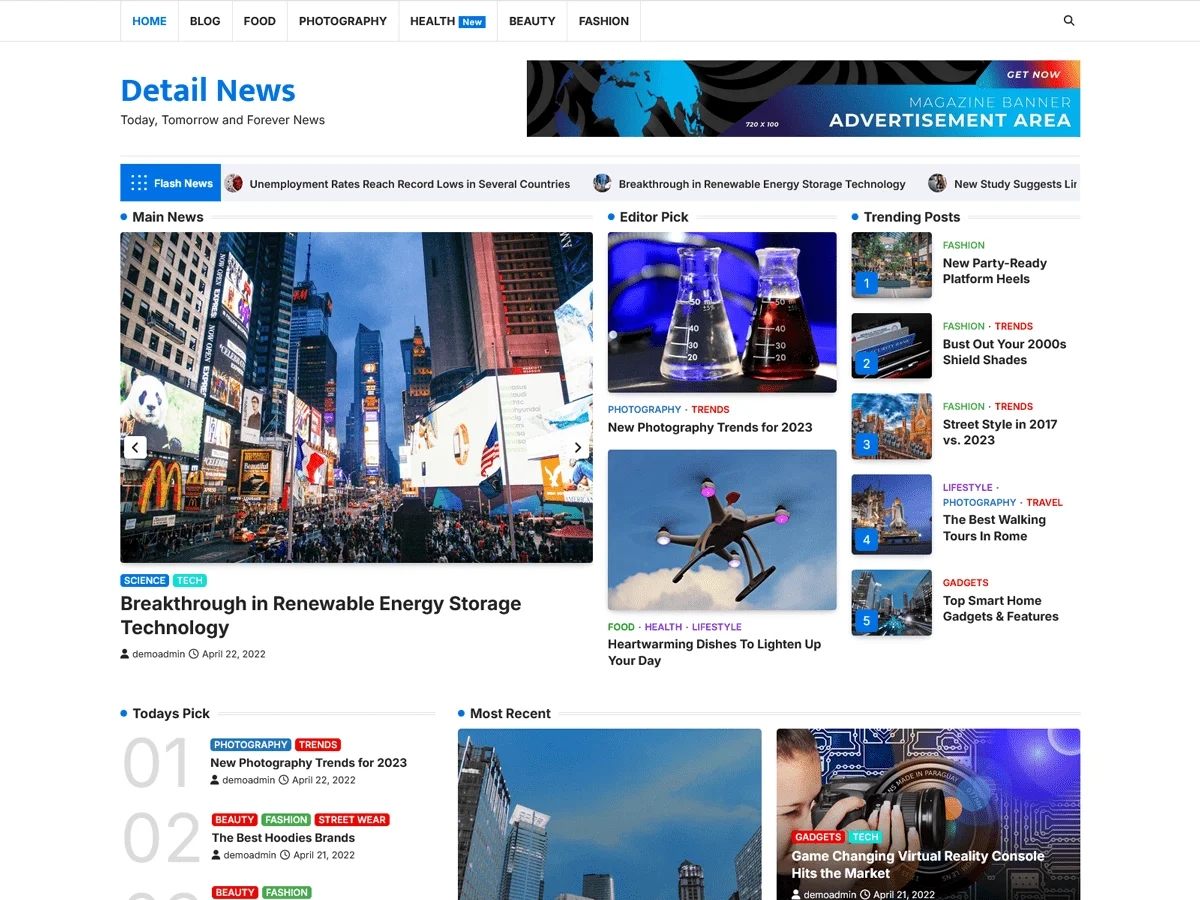The height and width of the screenshot is (900, 1200).
Task: Click the previous slide arrow on main slider
Action: coord(135,448)
